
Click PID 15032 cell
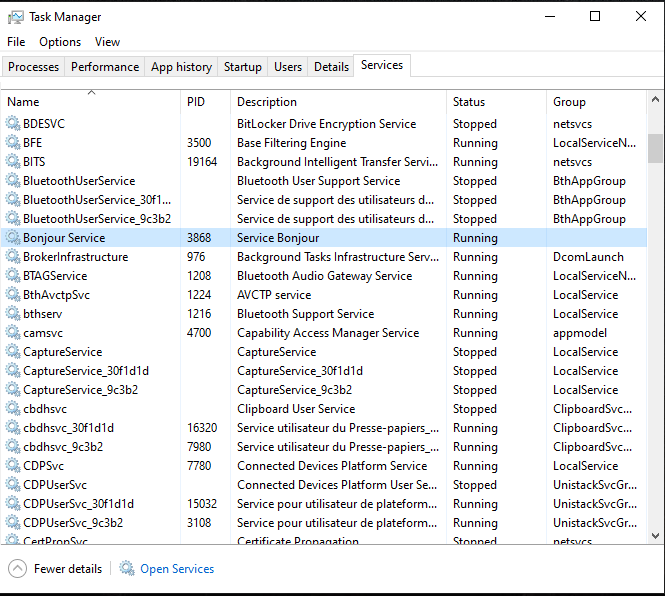(202, 504)
